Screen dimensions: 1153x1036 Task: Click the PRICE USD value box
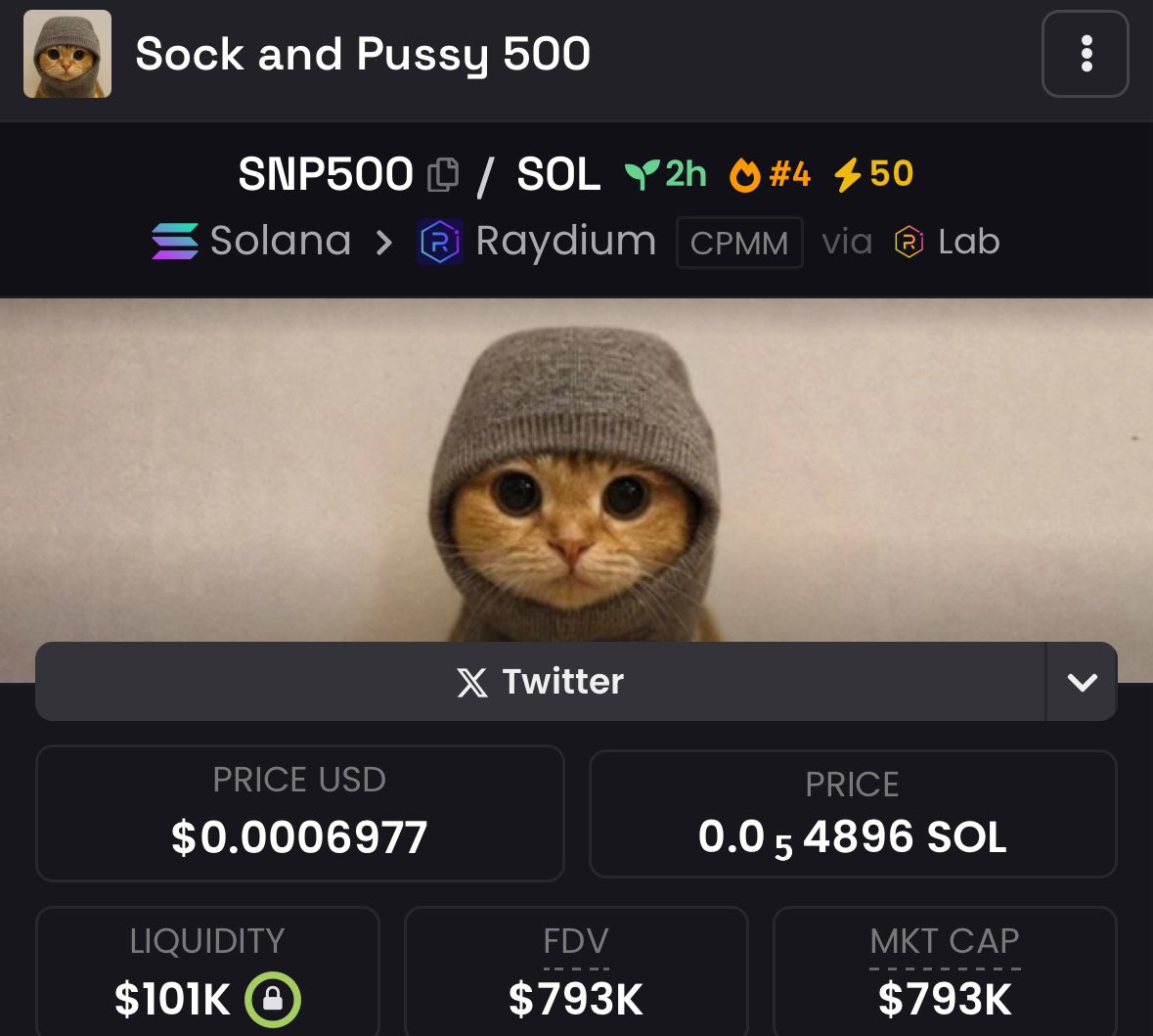click(x=300, y=813)
